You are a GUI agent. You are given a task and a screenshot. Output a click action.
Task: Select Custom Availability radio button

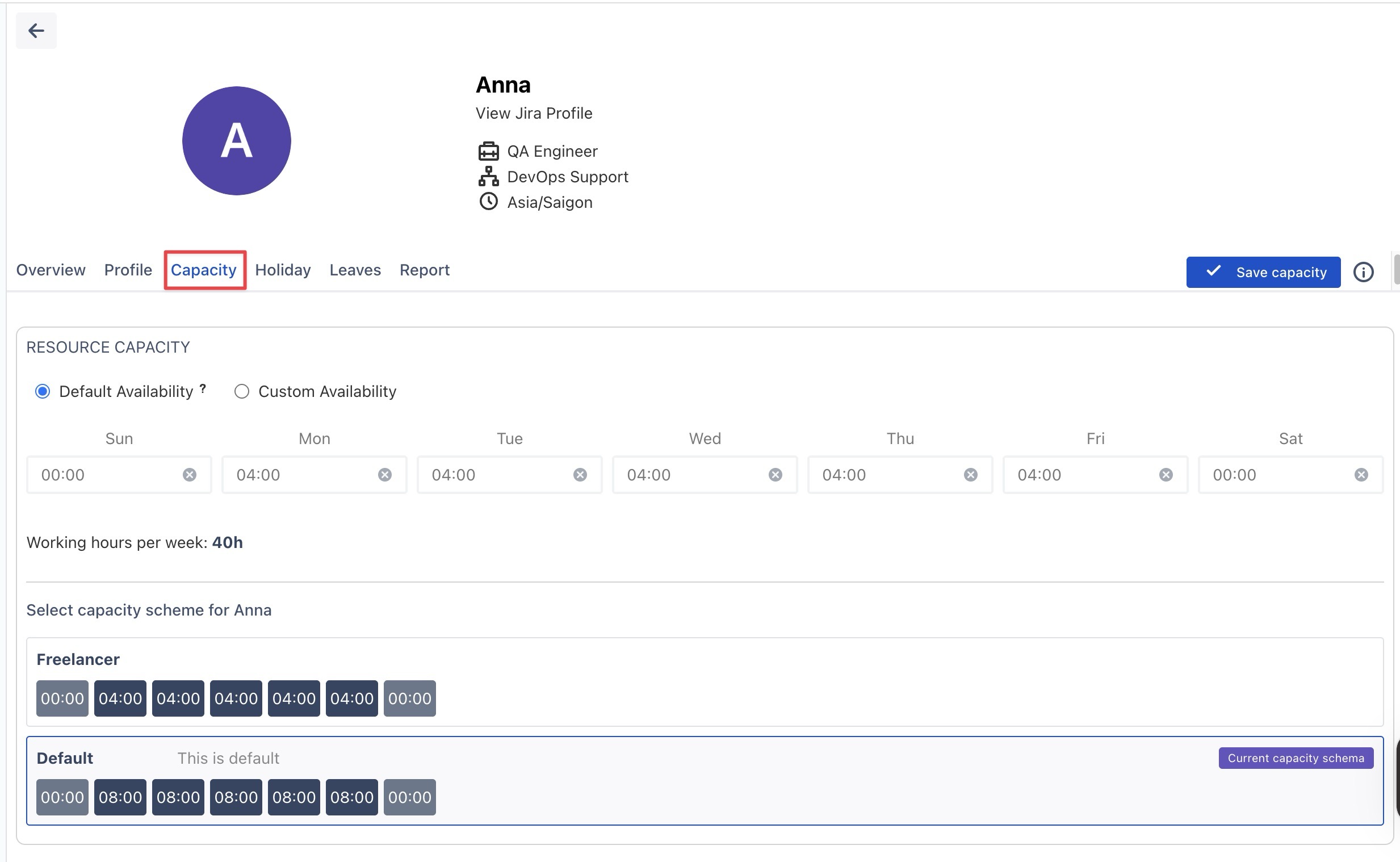coord(242,391)
